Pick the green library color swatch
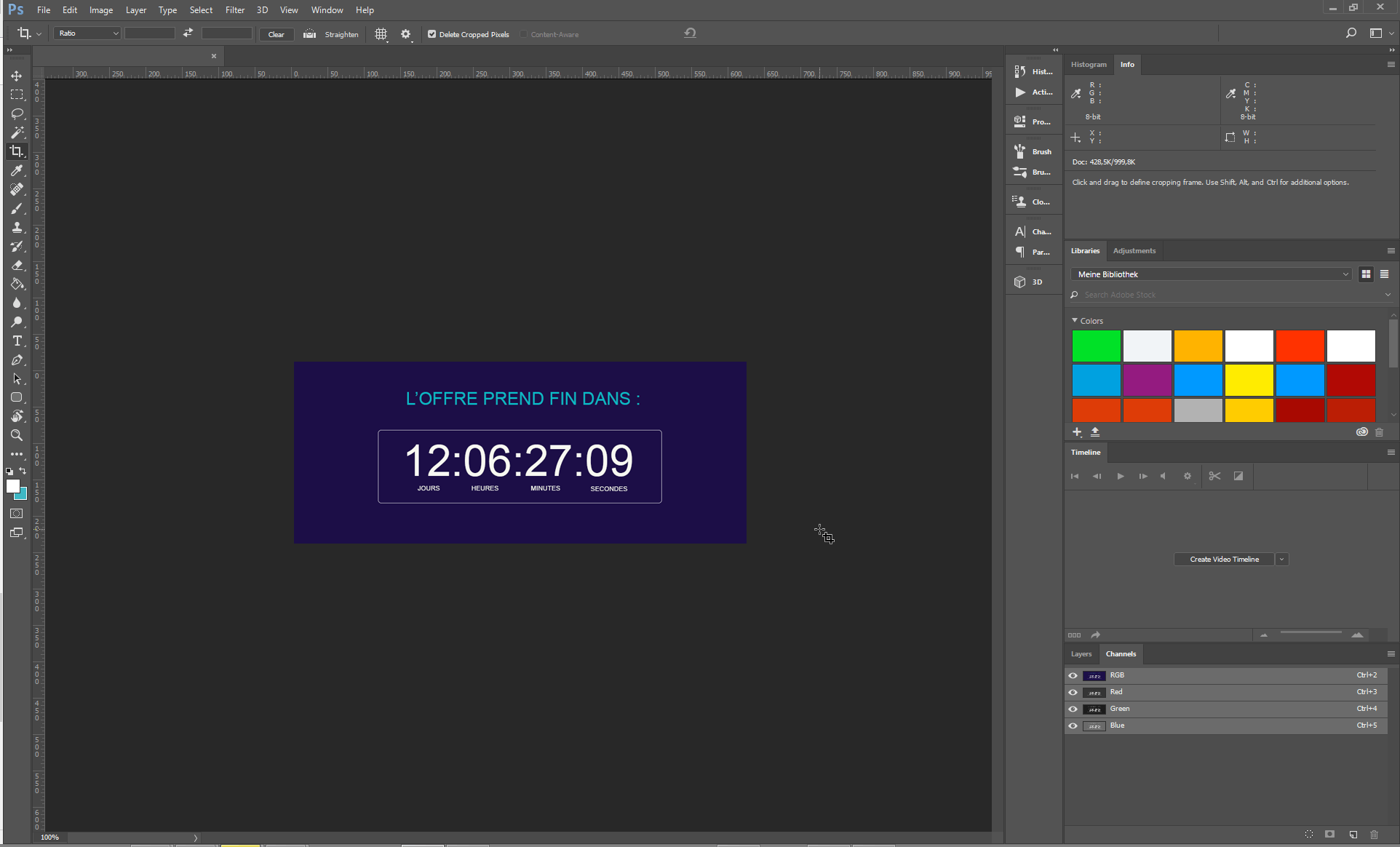This screenshot has height=847, width=1400. coord(1096,346)
